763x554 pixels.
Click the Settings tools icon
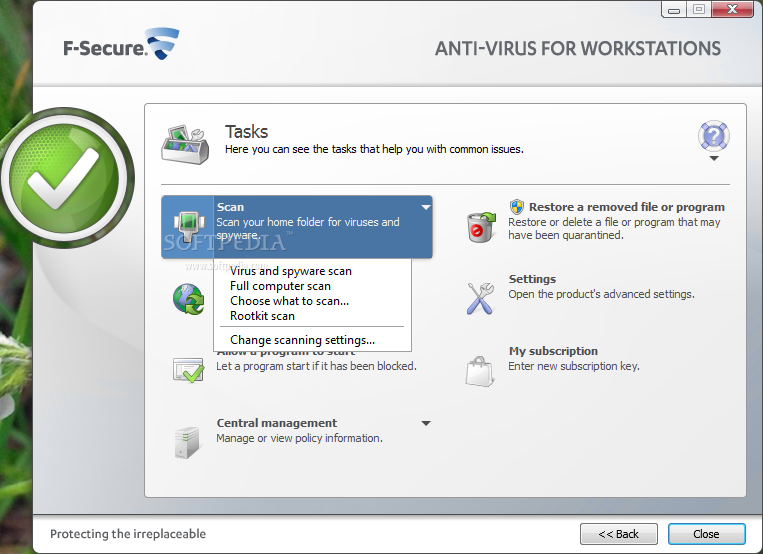click(x=480, y=298)
